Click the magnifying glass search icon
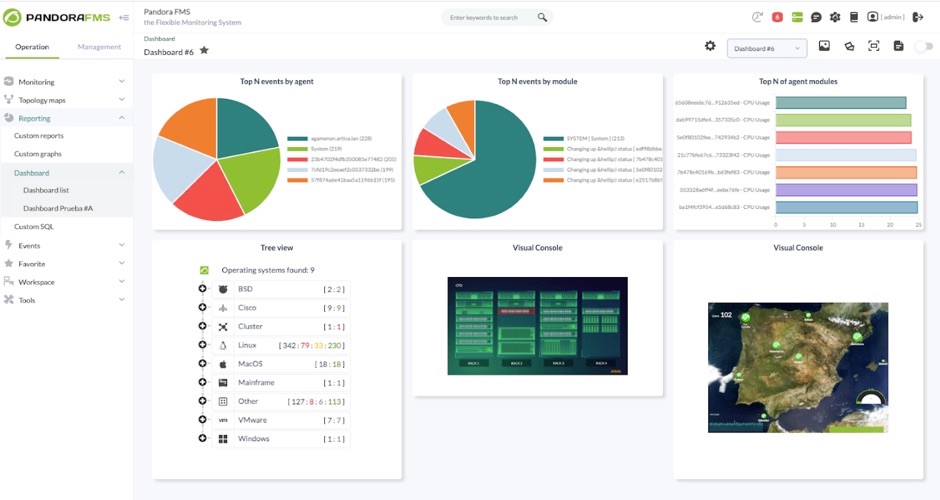The height and width of the screenshot is (500, 940). coord(542,17)
